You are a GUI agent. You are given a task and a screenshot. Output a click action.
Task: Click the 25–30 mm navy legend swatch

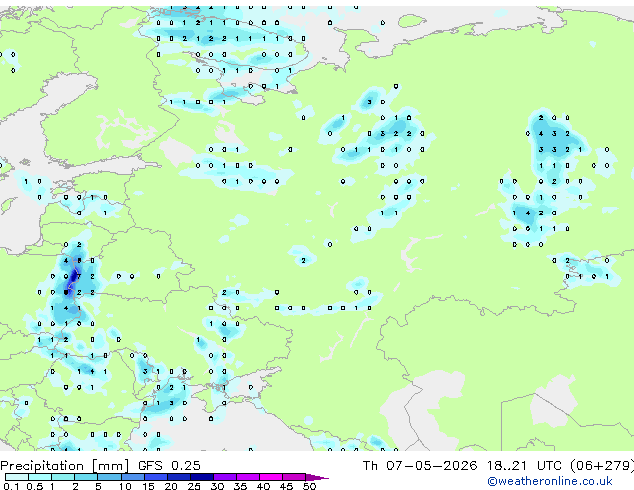[x=201, y=477]
